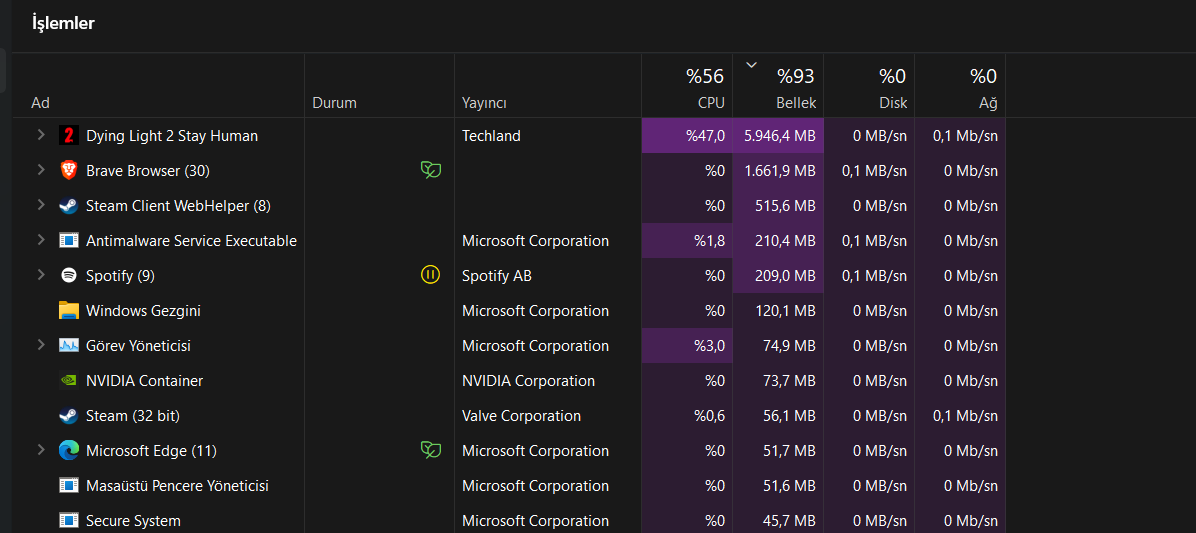Expand the Dying Light 2 Stay Human process
This screenshot has height=533, width=1196.
click(x=41, y=135)
